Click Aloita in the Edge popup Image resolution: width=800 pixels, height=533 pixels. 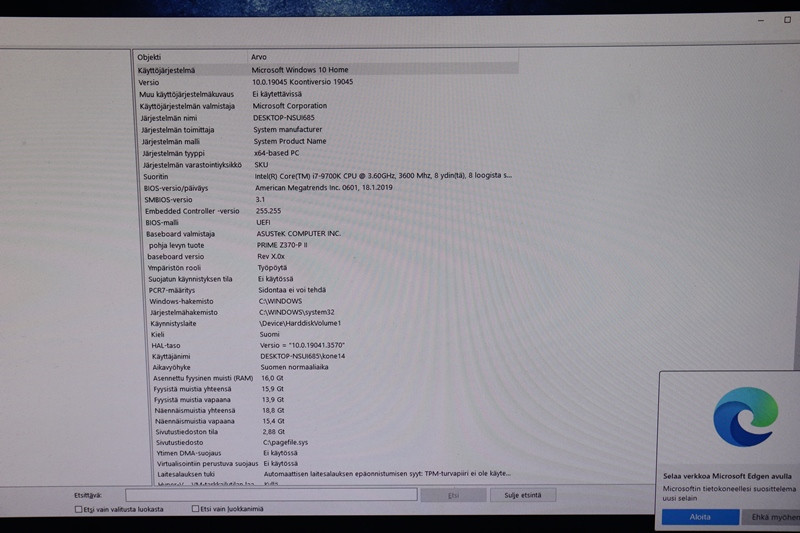coord(700,517)
